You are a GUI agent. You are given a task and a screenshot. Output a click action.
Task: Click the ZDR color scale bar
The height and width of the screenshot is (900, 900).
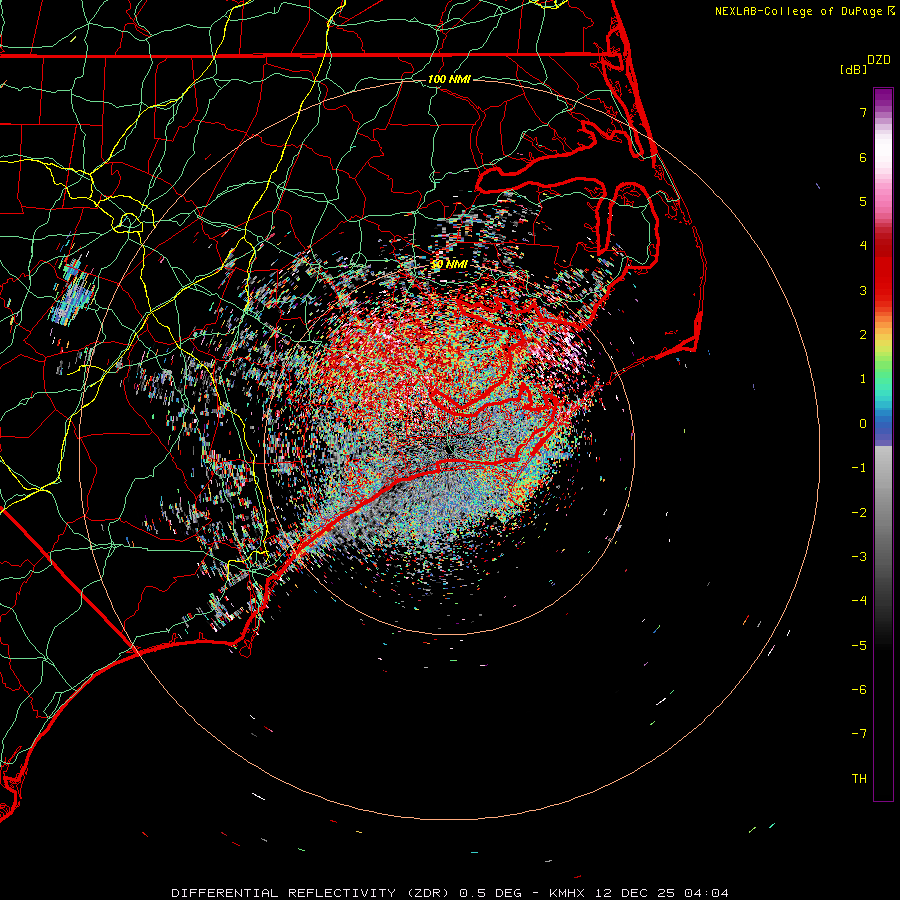tap(883, 444)
